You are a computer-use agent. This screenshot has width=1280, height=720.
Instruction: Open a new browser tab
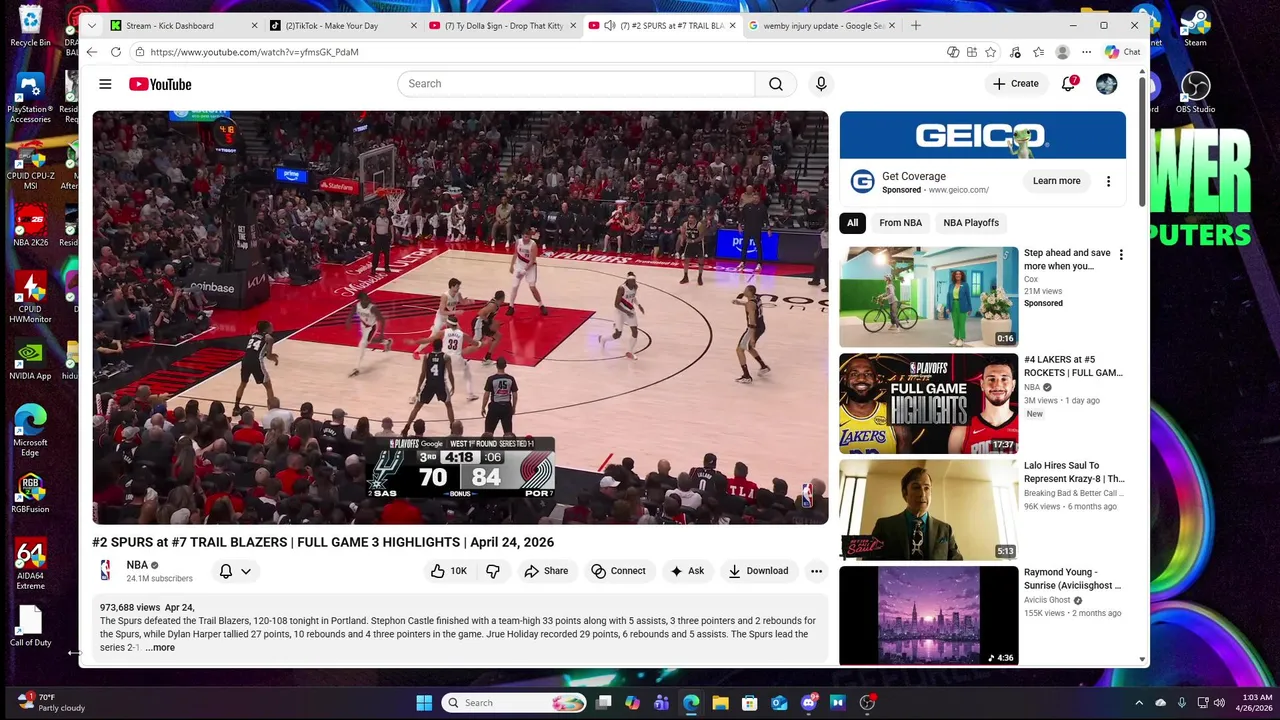[x=916, y=25]
